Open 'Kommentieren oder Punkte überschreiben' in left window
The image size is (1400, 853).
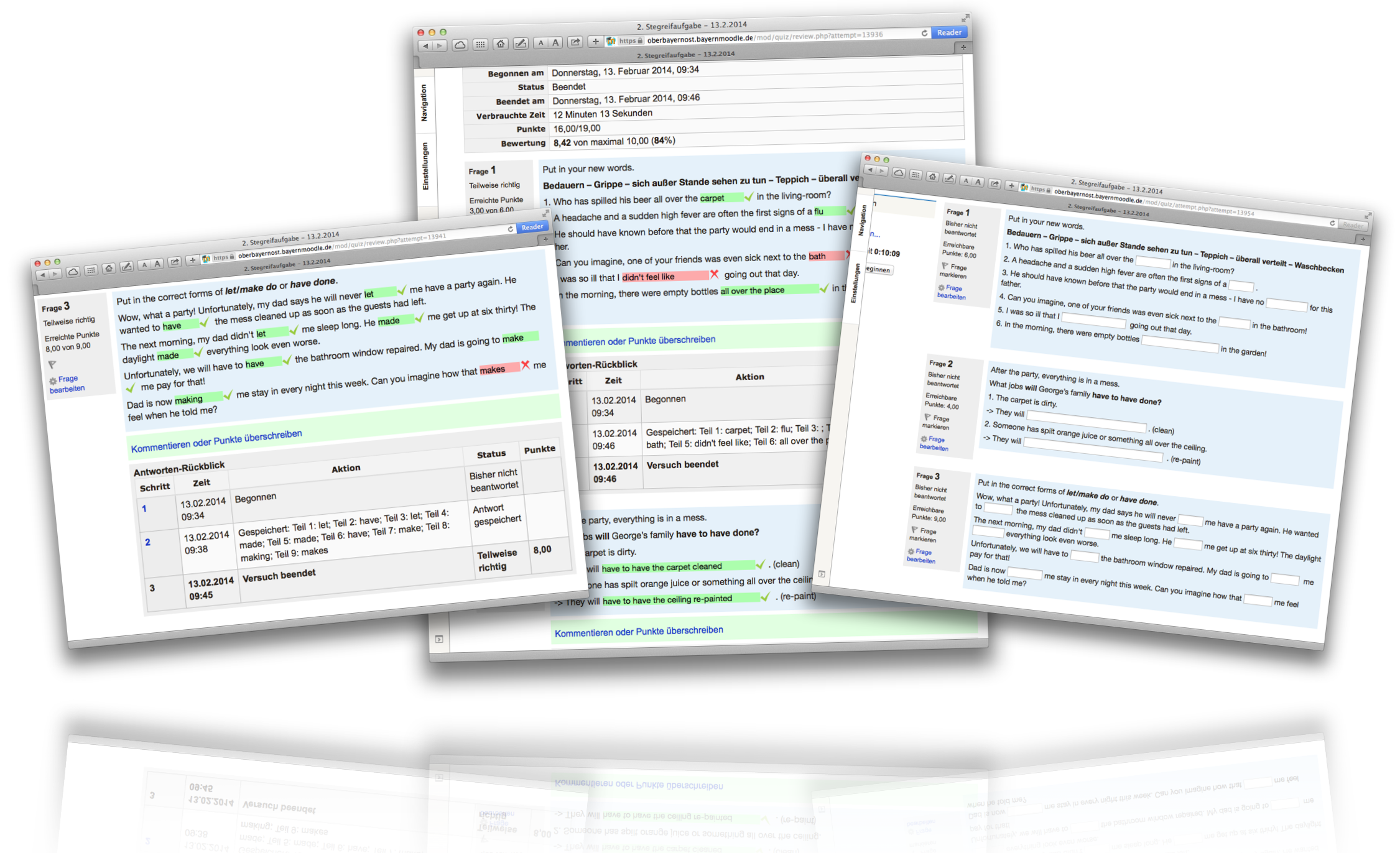[x=216, y=441]
